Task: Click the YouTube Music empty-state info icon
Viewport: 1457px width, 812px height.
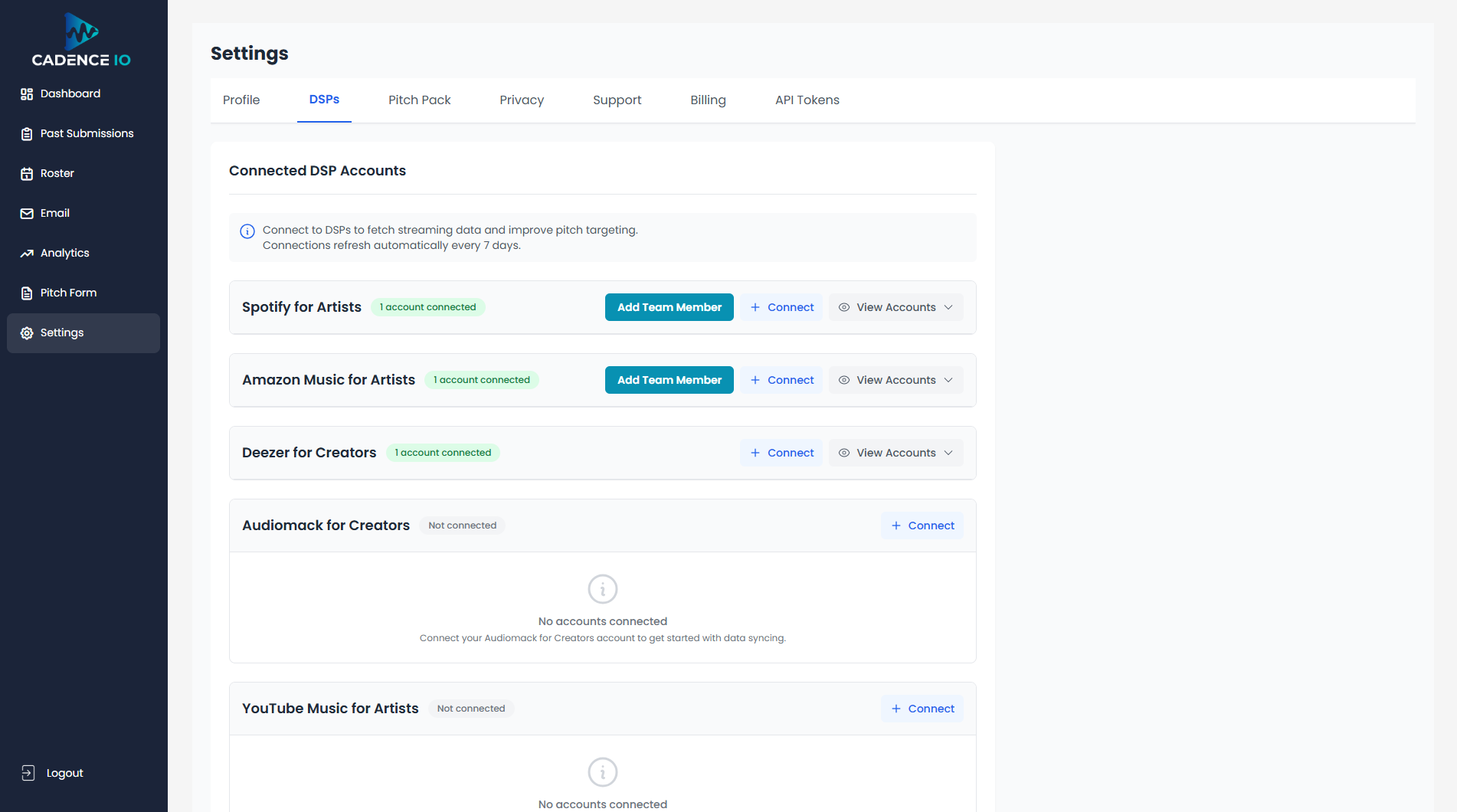Action: point(603,772)
